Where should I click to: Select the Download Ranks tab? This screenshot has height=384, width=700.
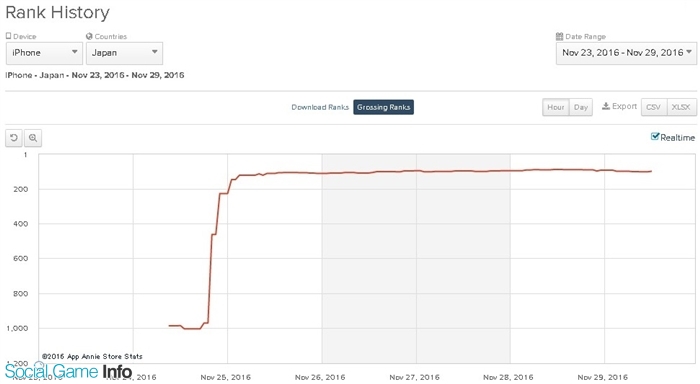[x=320, y=107]
